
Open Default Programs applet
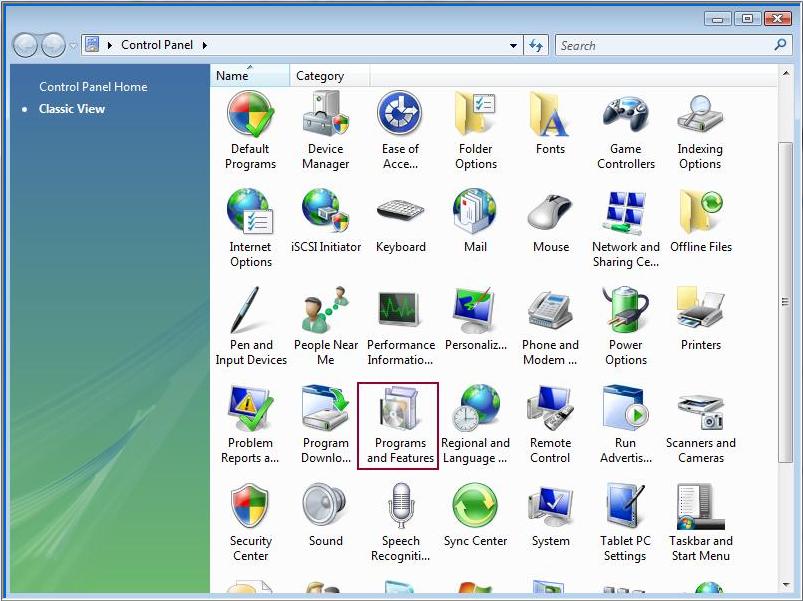point(250,131)
